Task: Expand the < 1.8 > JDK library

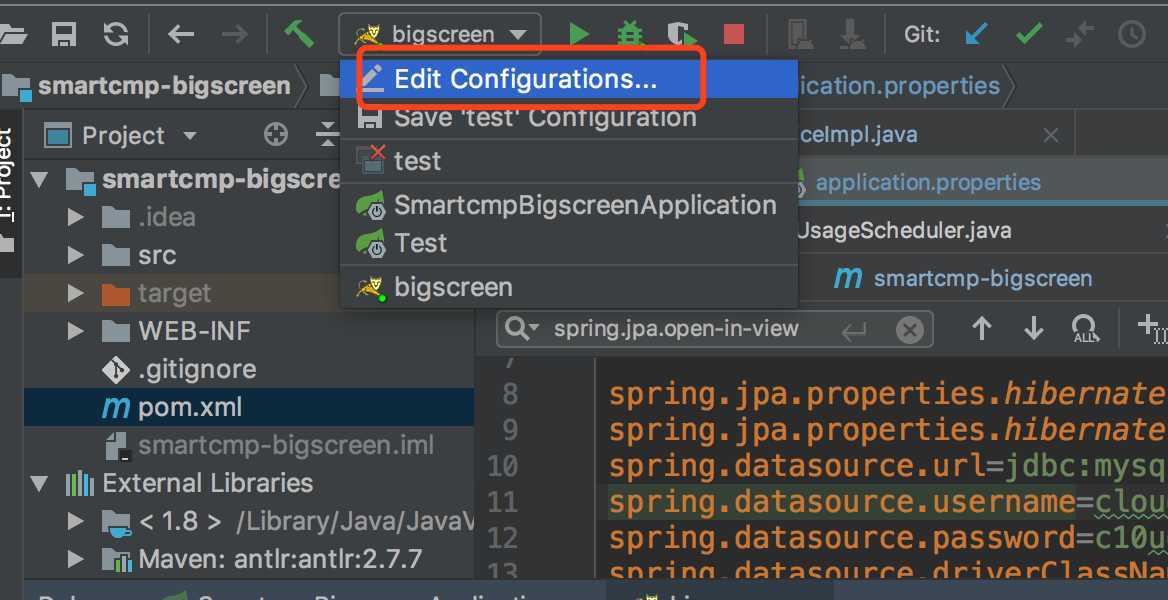Action: pos(75,522)
